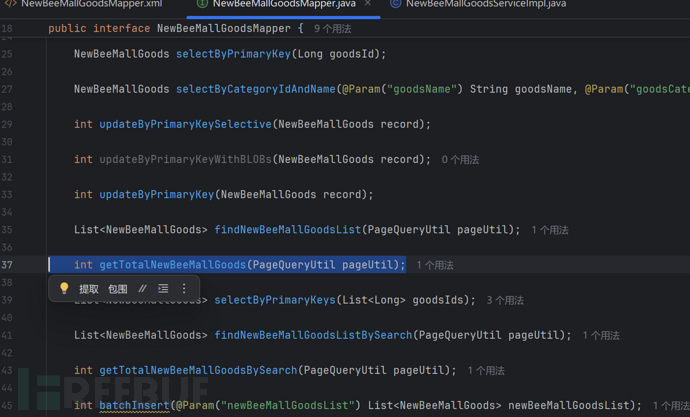
Task: Switch to the NewBeeMallGoodsMapper.xml tab
Action: (90, 5)
